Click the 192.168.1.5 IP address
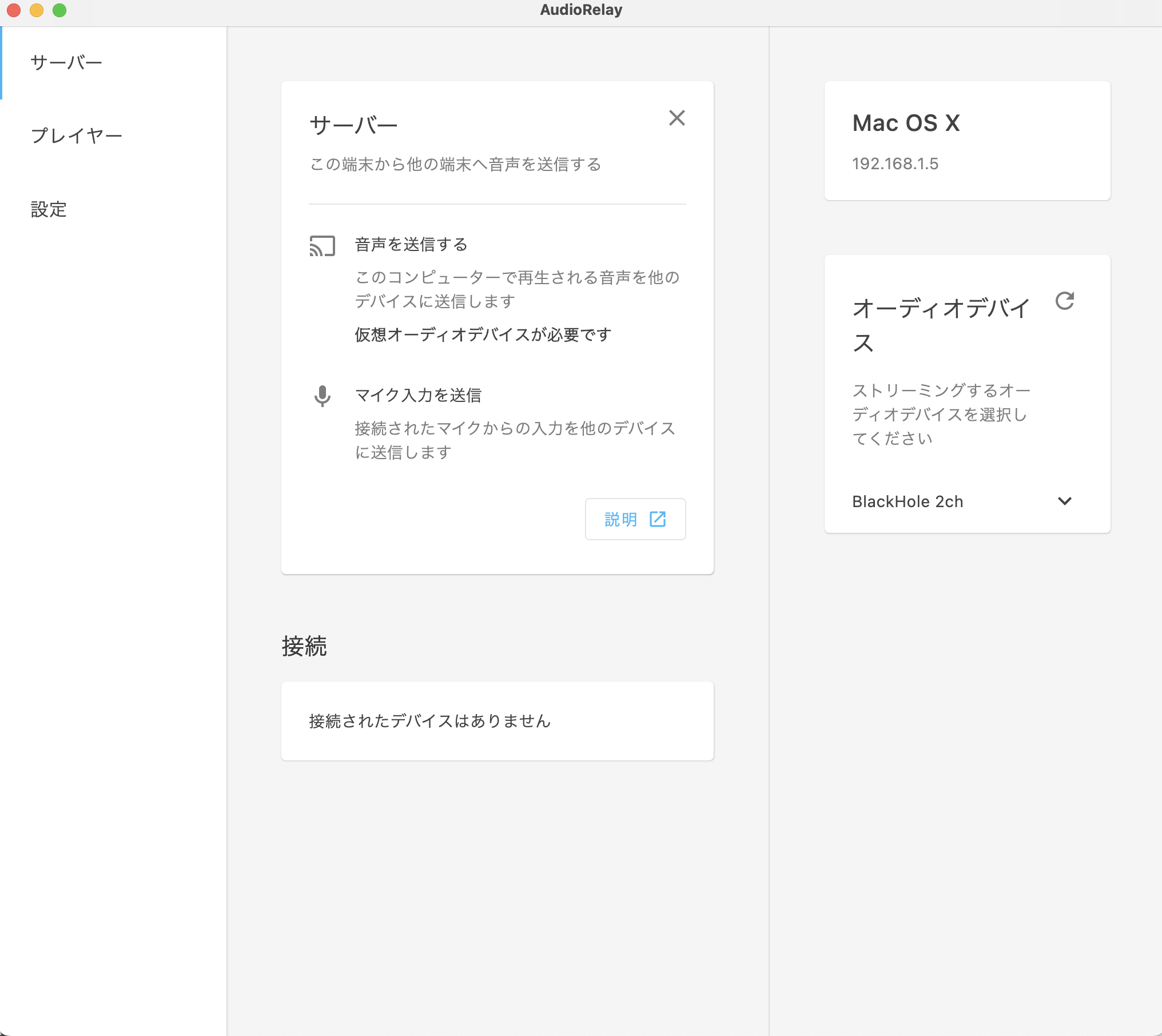The height and width of the screenshot is (1036, 1162). click(x=895, y=164)
